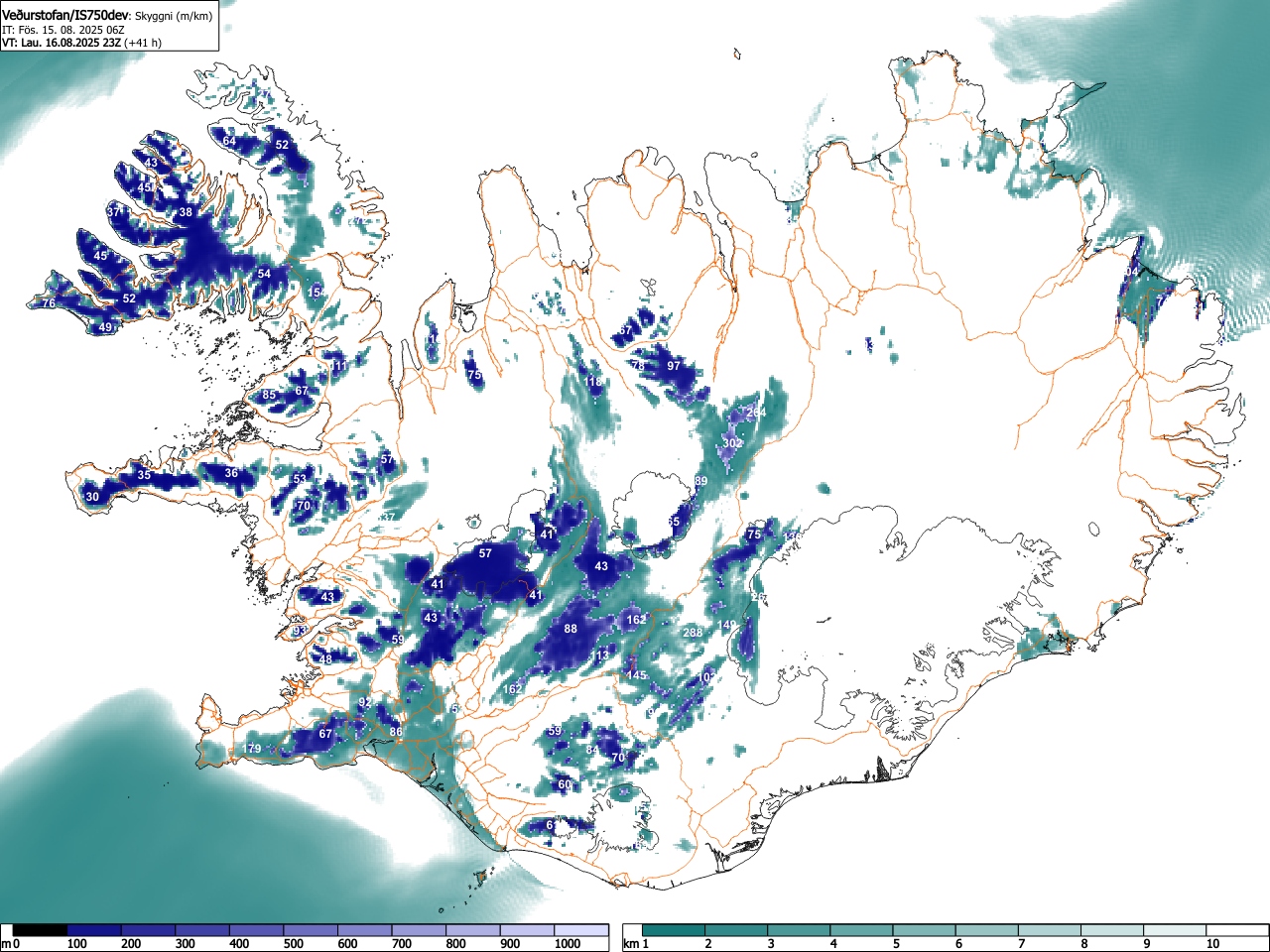Click the '100' tick label on metre scale
The width and height of the screenshot is (1270, 952).
click(x=76, y=944)
